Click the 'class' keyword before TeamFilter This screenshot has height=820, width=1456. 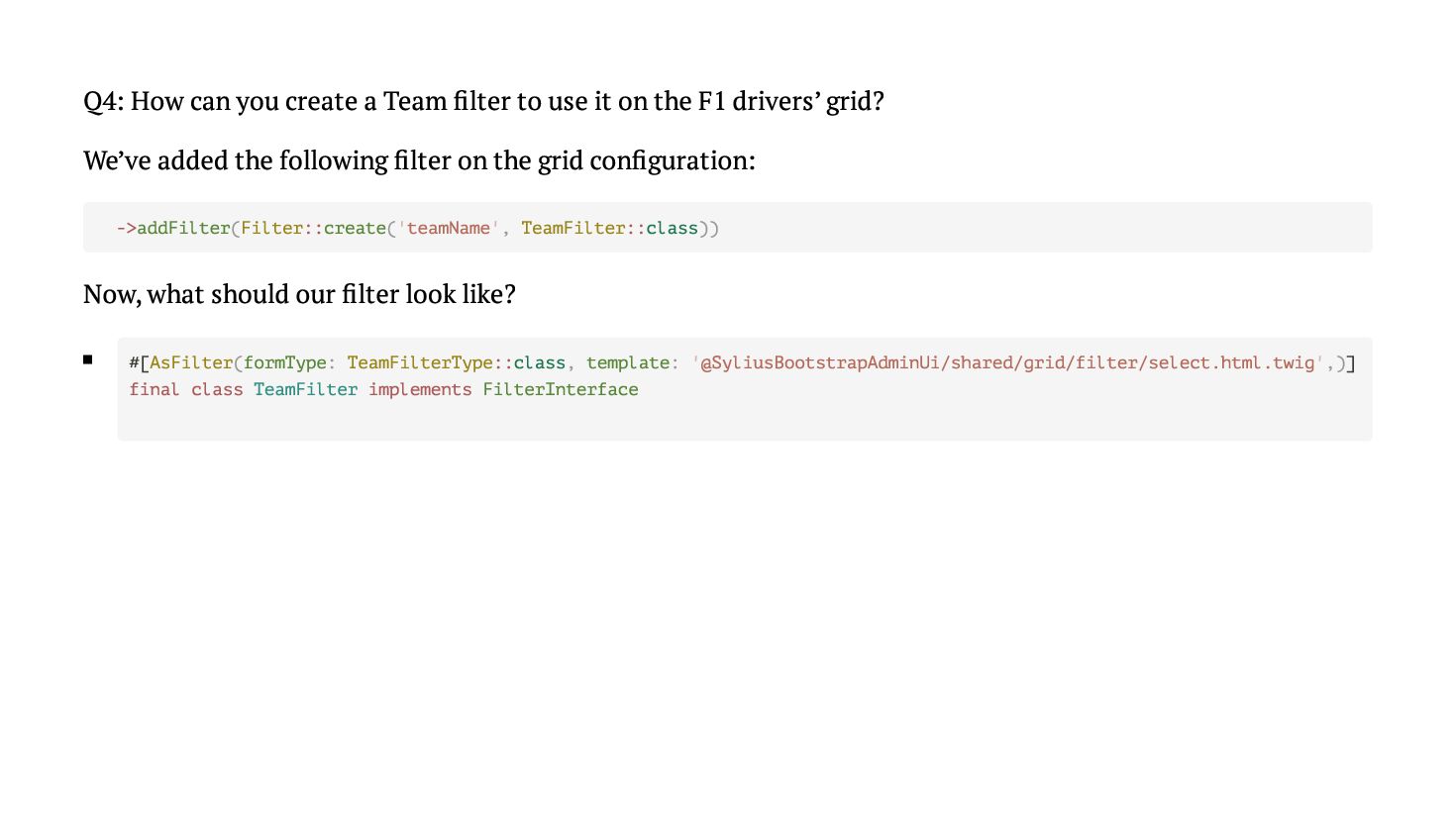[x=217, y=389]
